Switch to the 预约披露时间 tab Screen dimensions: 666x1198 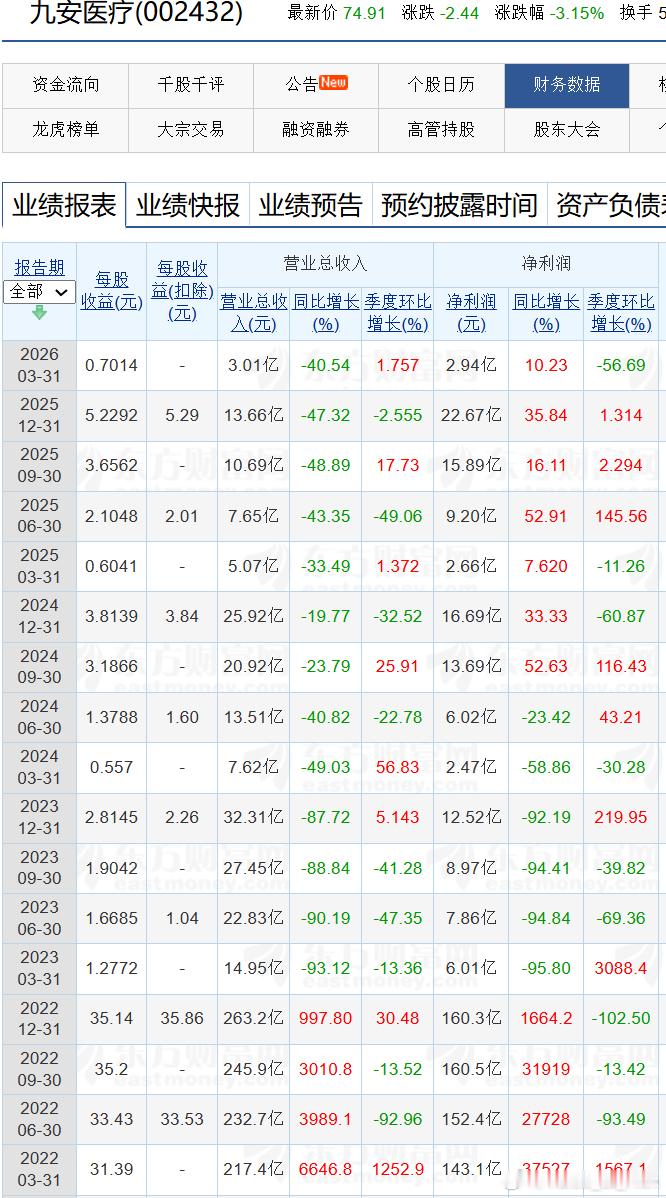460,206
